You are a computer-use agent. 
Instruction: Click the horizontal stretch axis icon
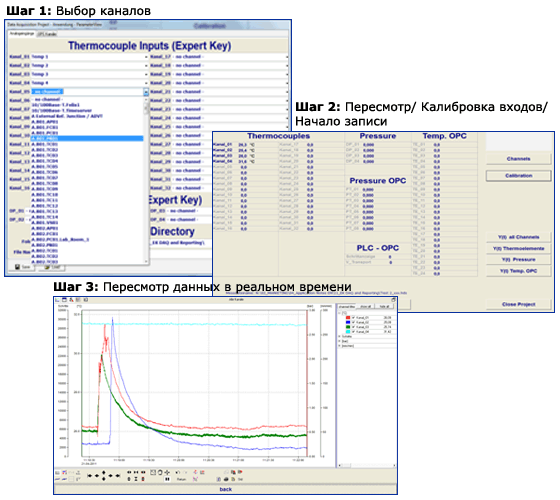click(129, 472)
